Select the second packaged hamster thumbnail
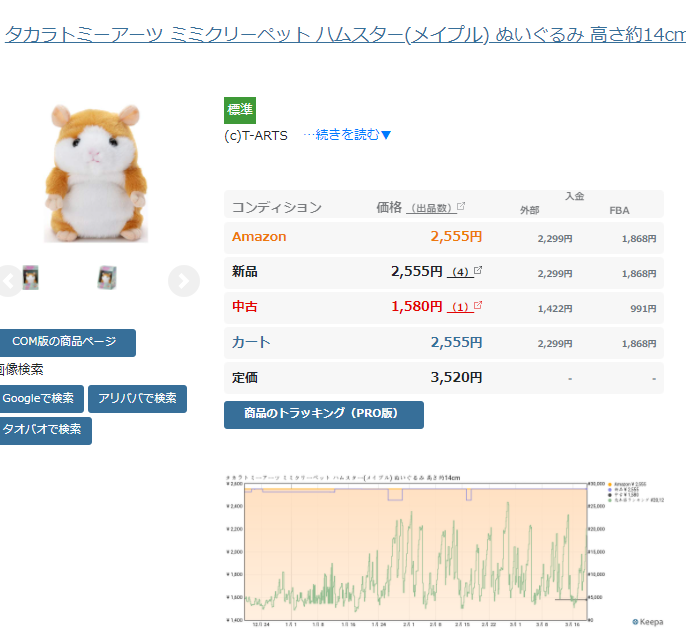The height and width of the screenshot is (629, 686). coord(107,277)
